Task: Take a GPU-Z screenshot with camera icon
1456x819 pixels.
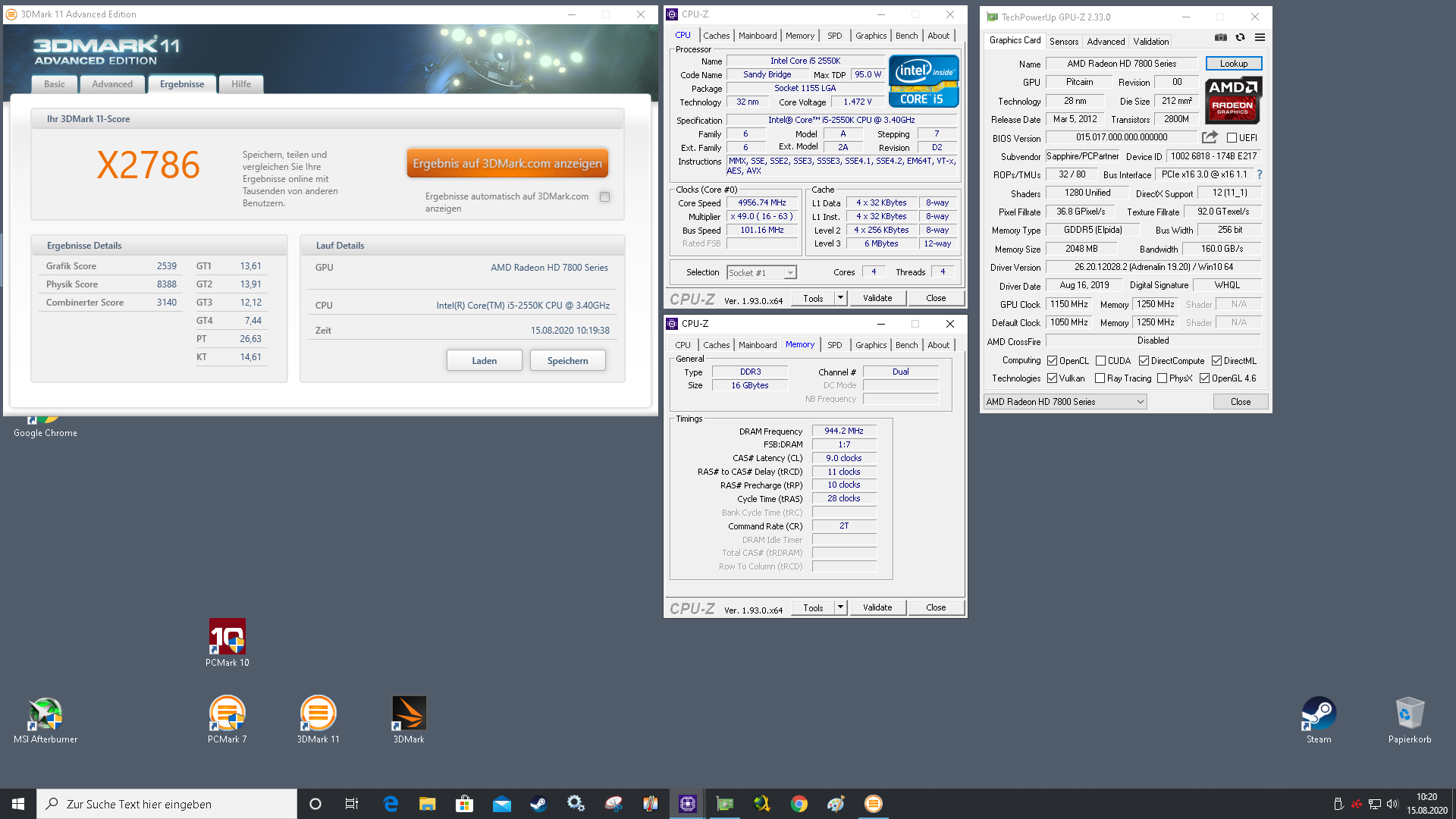Action: tap(1220, 37)
